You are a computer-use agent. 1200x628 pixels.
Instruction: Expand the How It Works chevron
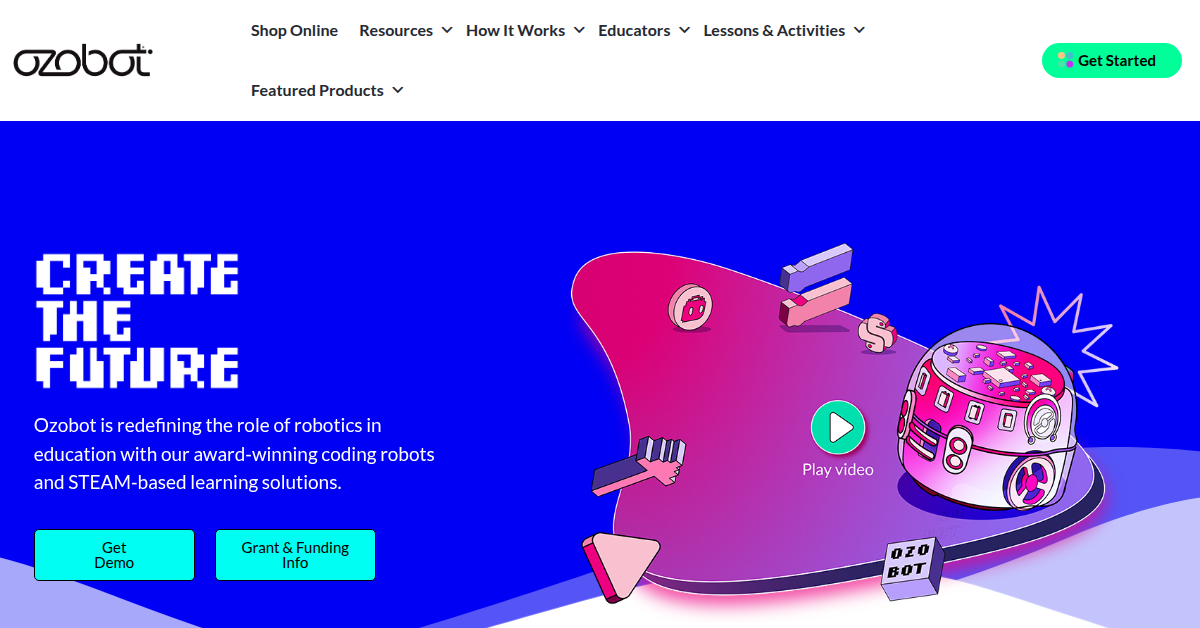point(578,30)
